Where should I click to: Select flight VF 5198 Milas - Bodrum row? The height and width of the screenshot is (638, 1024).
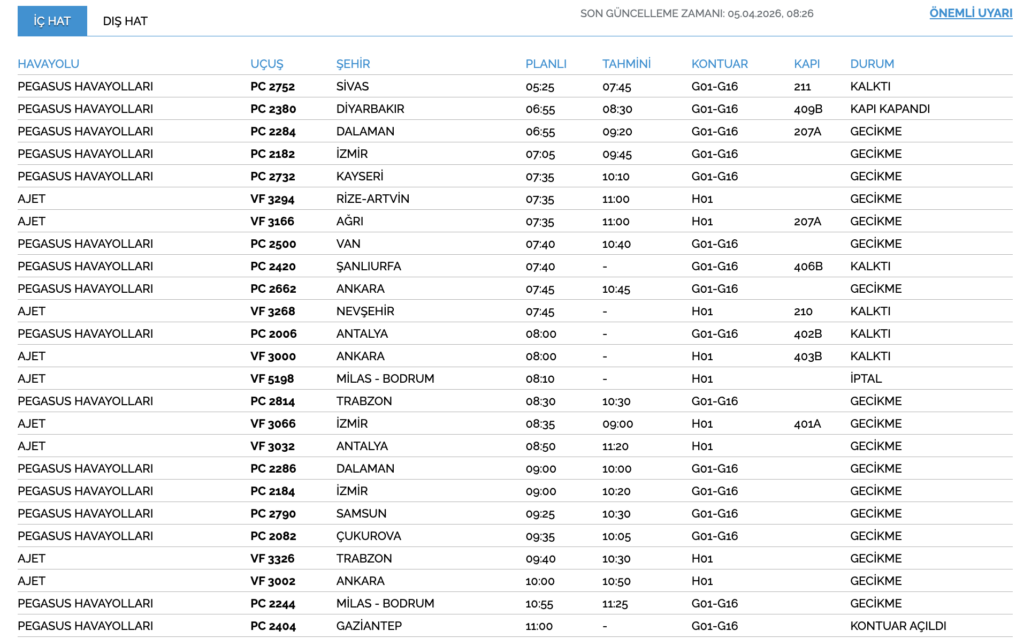(x=515, y=379)
